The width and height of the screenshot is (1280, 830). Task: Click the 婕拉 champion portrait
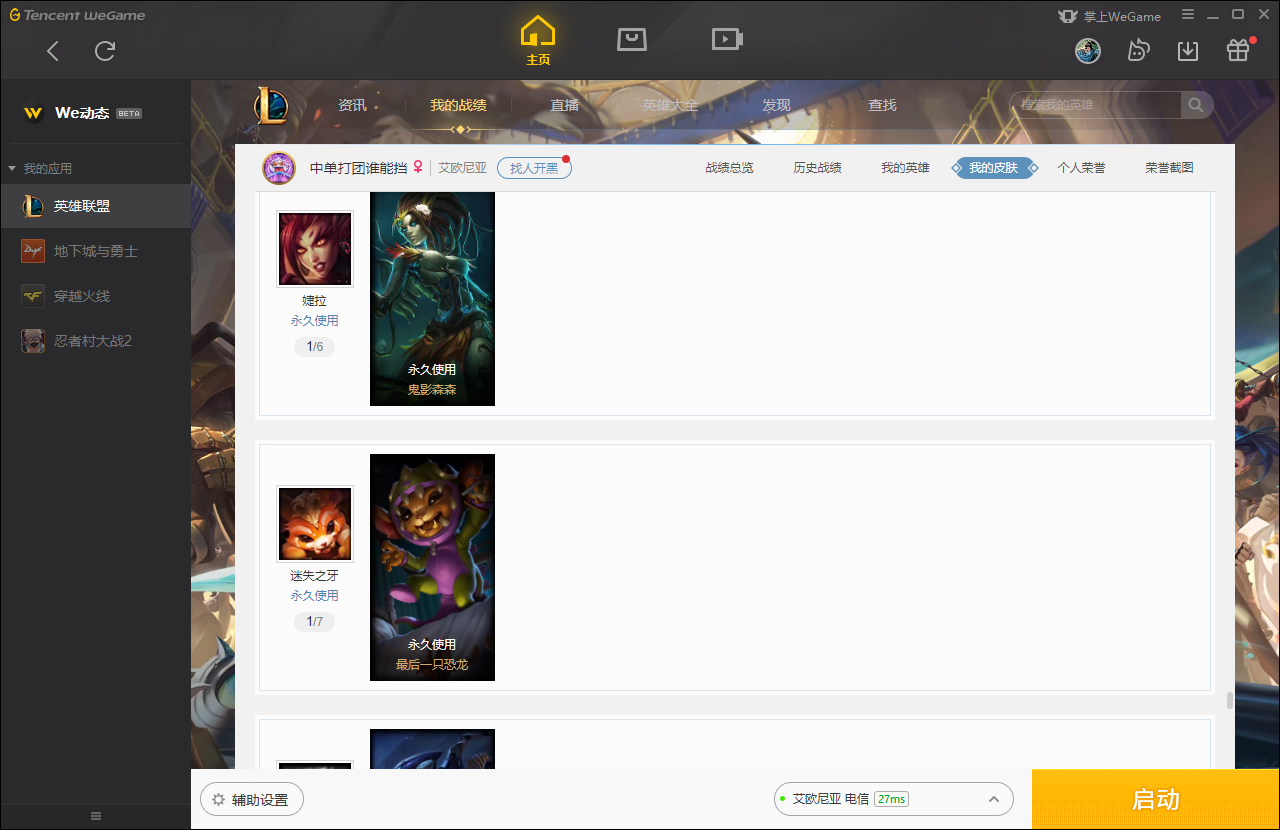point(315,249)
